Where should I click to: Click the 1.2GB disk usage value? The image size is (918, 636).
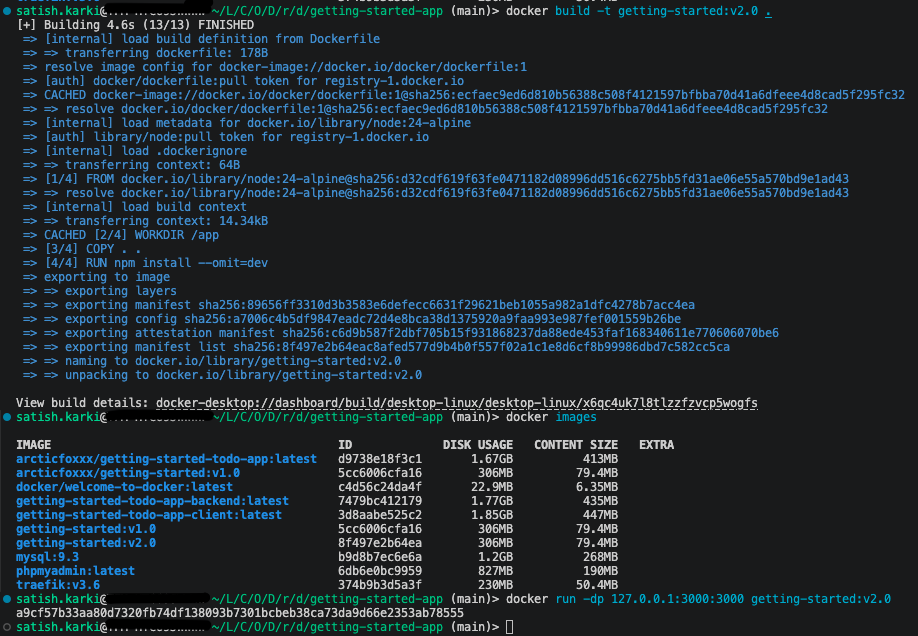coord(495,557)
